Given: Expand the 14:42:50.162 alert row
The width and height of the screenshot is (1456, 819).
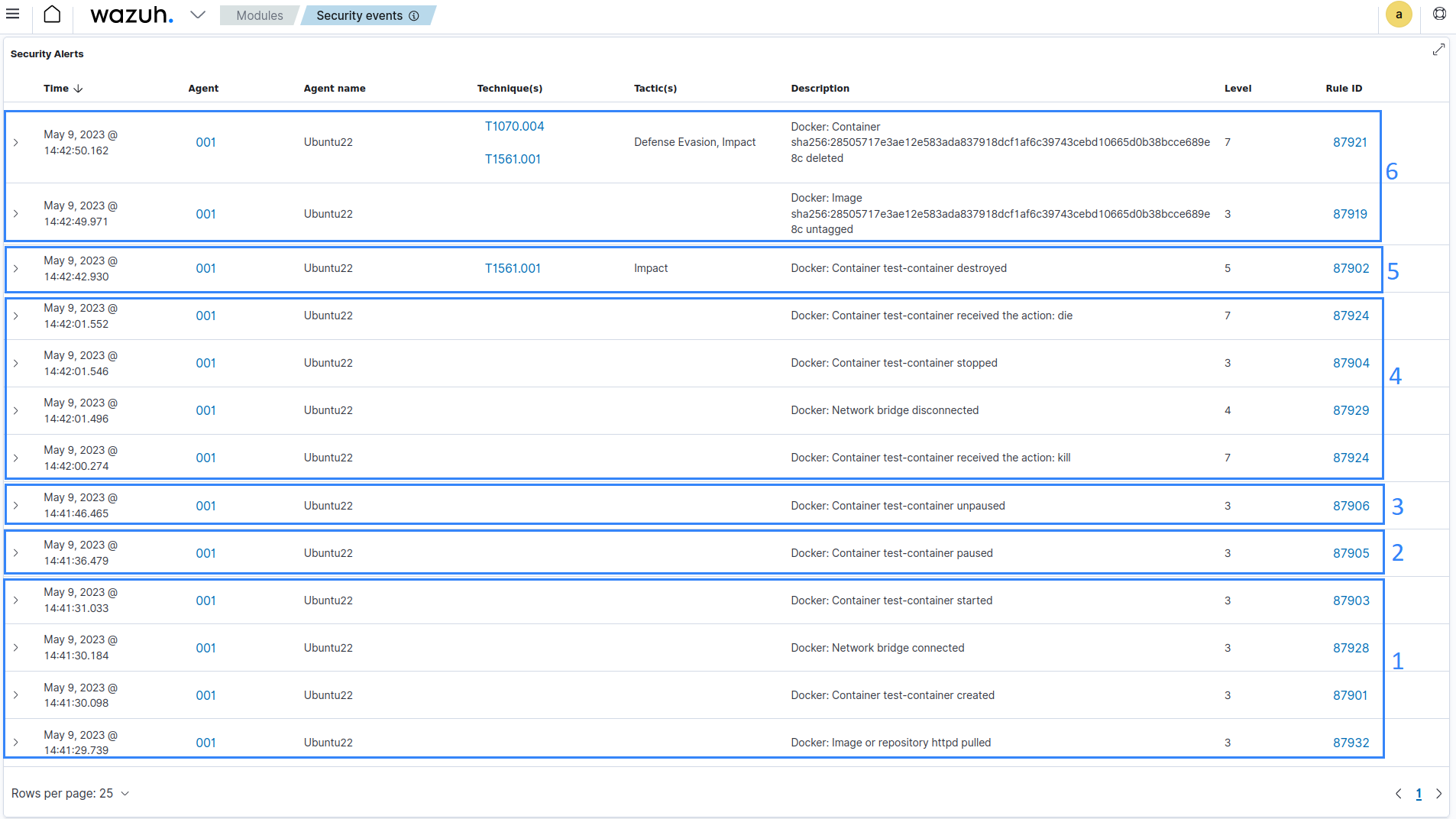Looking at the screenshot, I should [15, 143].
